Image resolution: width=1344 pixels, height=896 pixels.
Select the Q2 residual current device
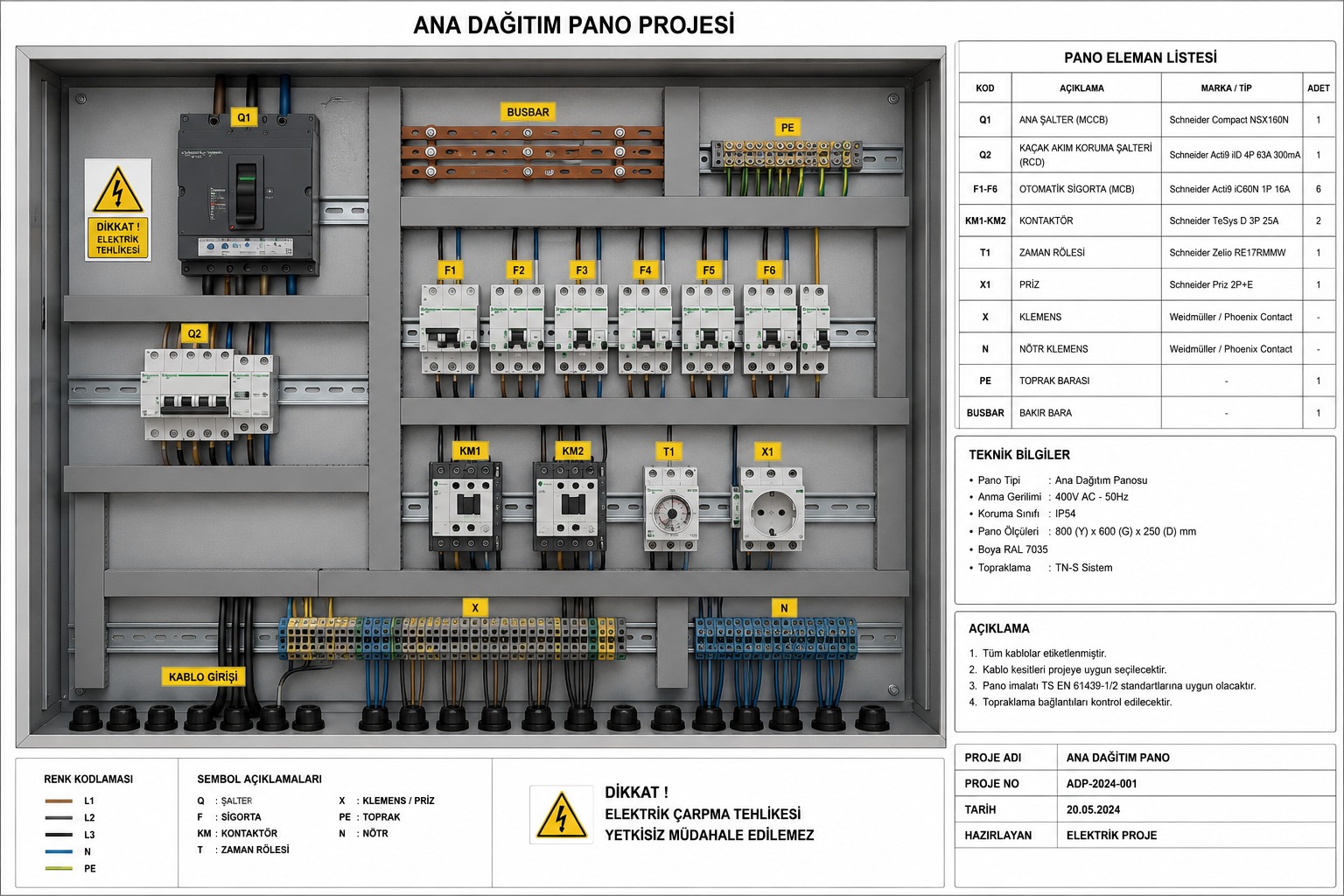tap(210, 394)
